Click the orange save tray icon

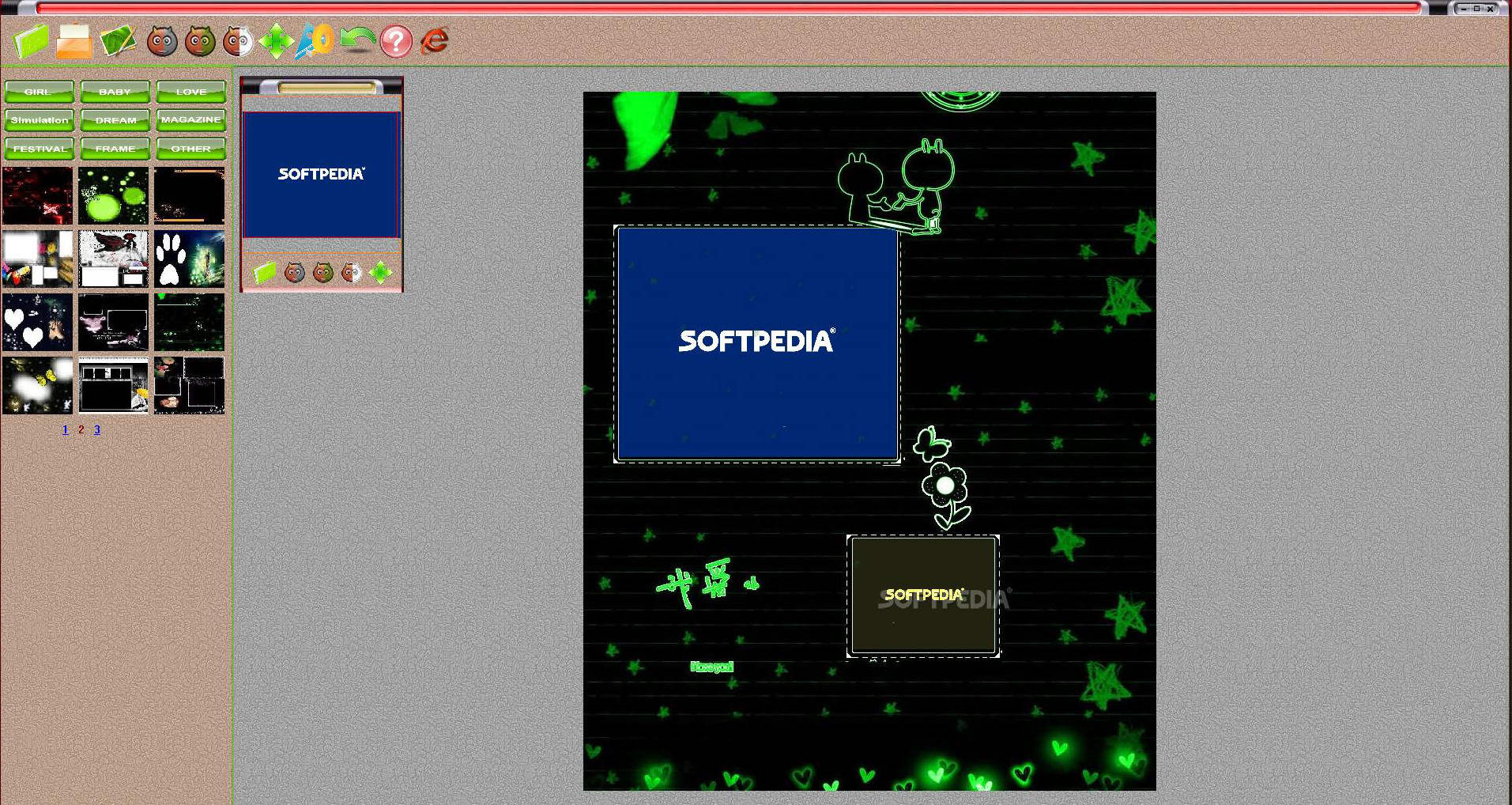click(74, 41)
